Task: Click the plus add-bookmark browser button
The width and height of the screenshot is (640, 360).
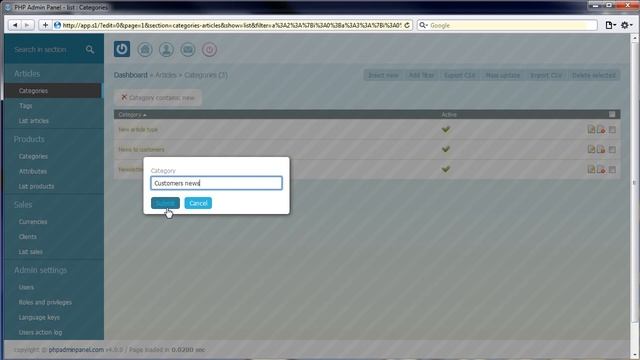Action: coord(45,25)
